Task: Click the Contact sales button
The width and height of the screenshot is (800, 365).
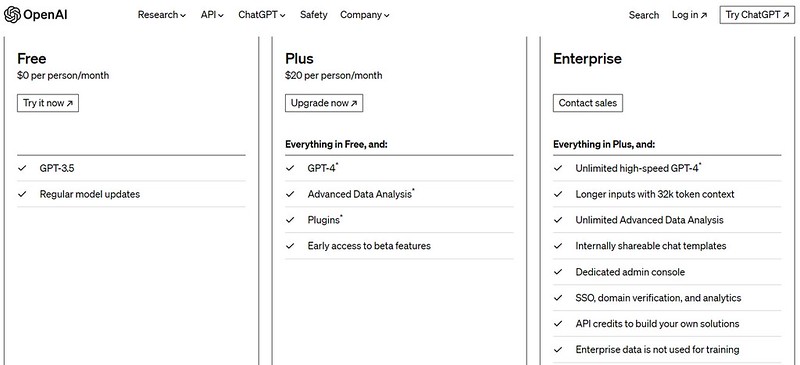Action: (588, 103)
